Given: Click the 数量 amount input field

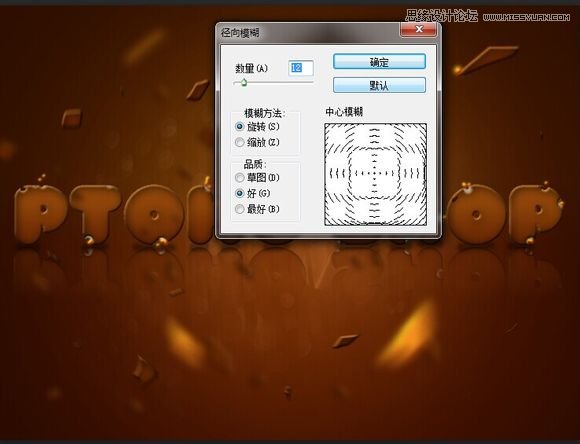Looking at the screenshot, I should point(301,68).
